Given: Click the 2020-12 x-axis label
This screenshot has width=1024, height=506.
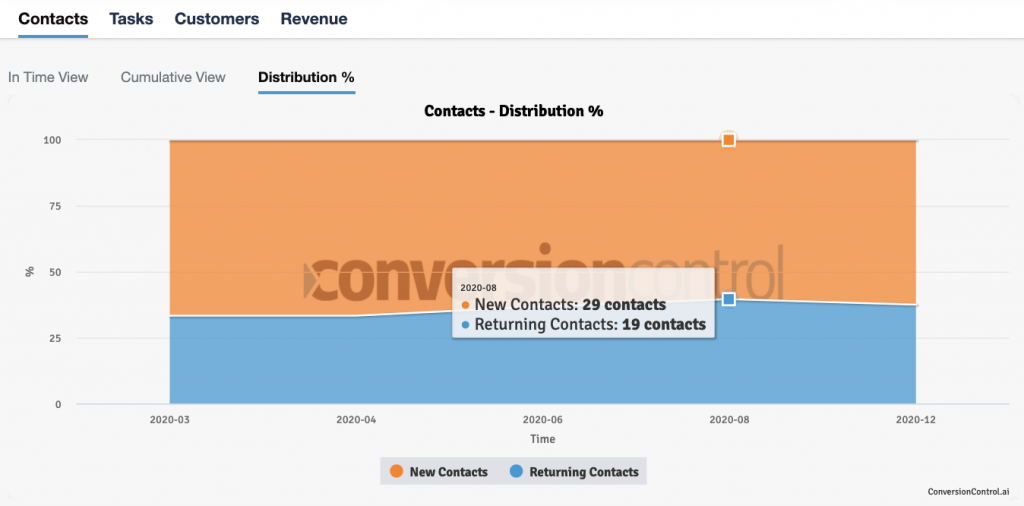Looking at the screenshot, I should [915, 420].
